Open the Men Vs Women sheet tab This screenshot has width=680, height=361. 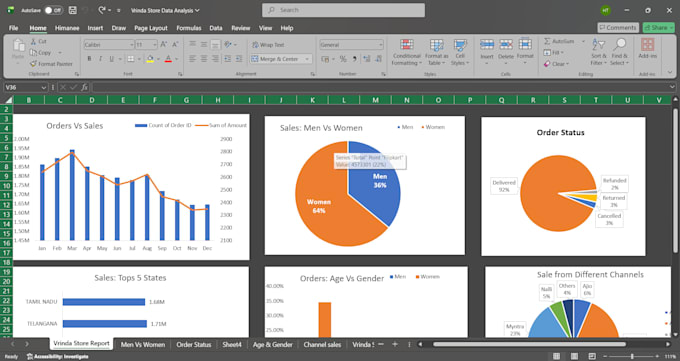click(143, 345)
